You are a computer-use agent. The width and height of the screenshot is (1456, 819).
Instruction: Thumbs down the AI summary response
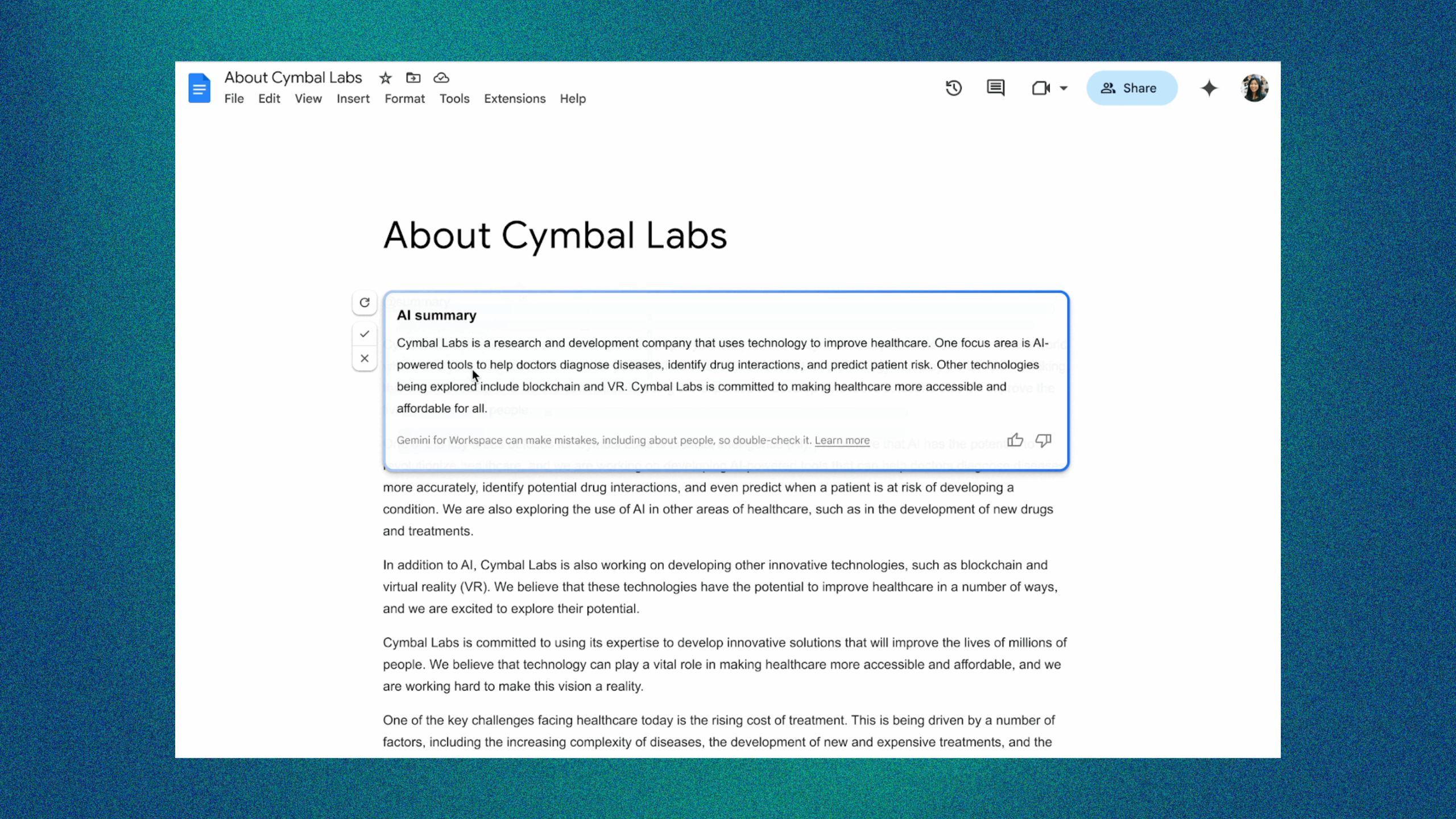point(1043,440)
